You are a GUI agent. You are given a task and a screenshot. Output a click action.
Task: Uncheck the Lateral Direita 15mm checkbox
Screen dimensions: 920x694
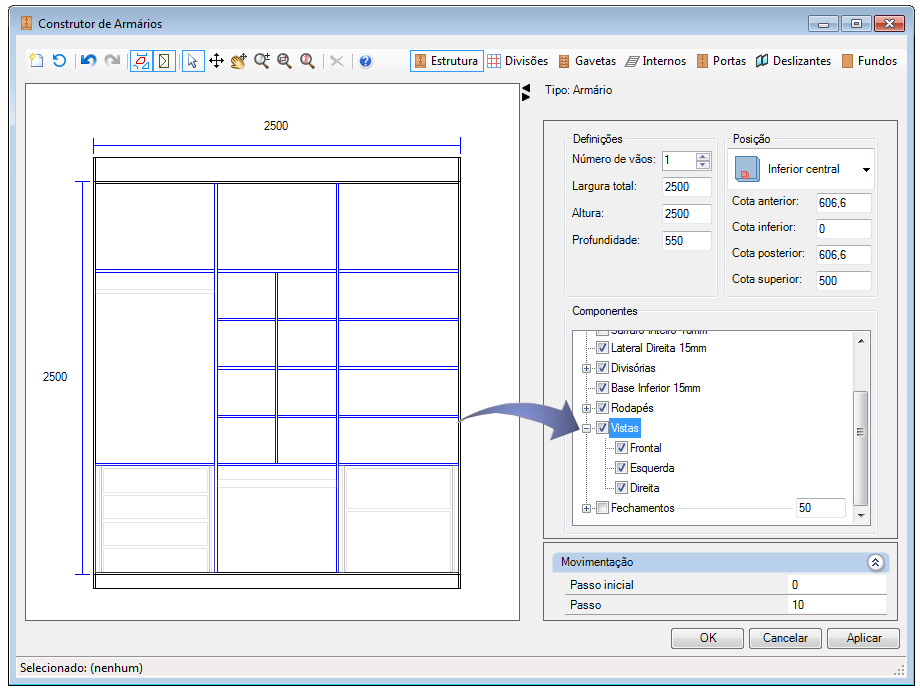602,348
